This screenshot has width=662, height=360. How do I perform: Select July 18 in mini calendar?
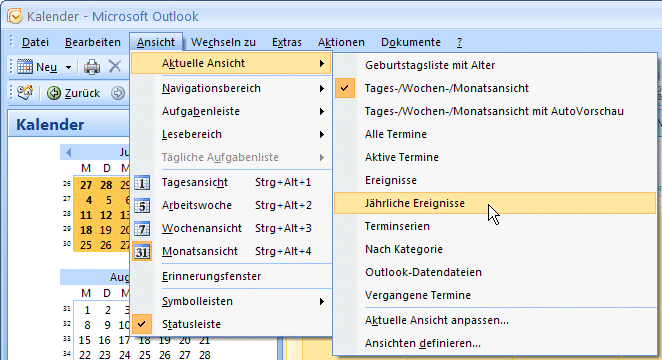(x=86, y=230)
